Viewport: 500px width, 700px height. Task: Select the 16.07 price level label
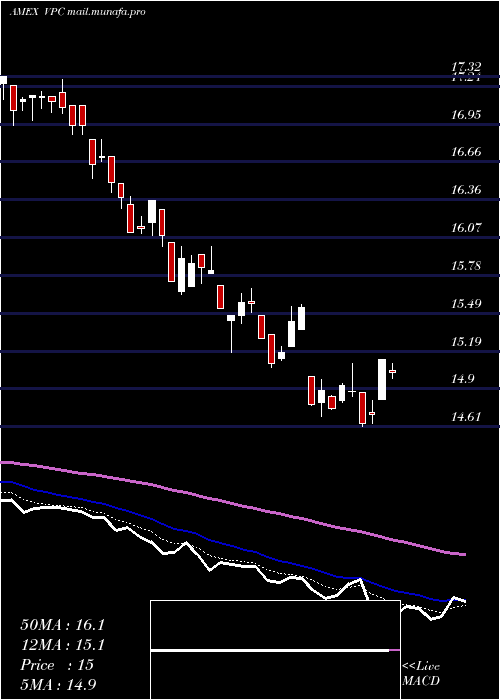coord(466,228)
